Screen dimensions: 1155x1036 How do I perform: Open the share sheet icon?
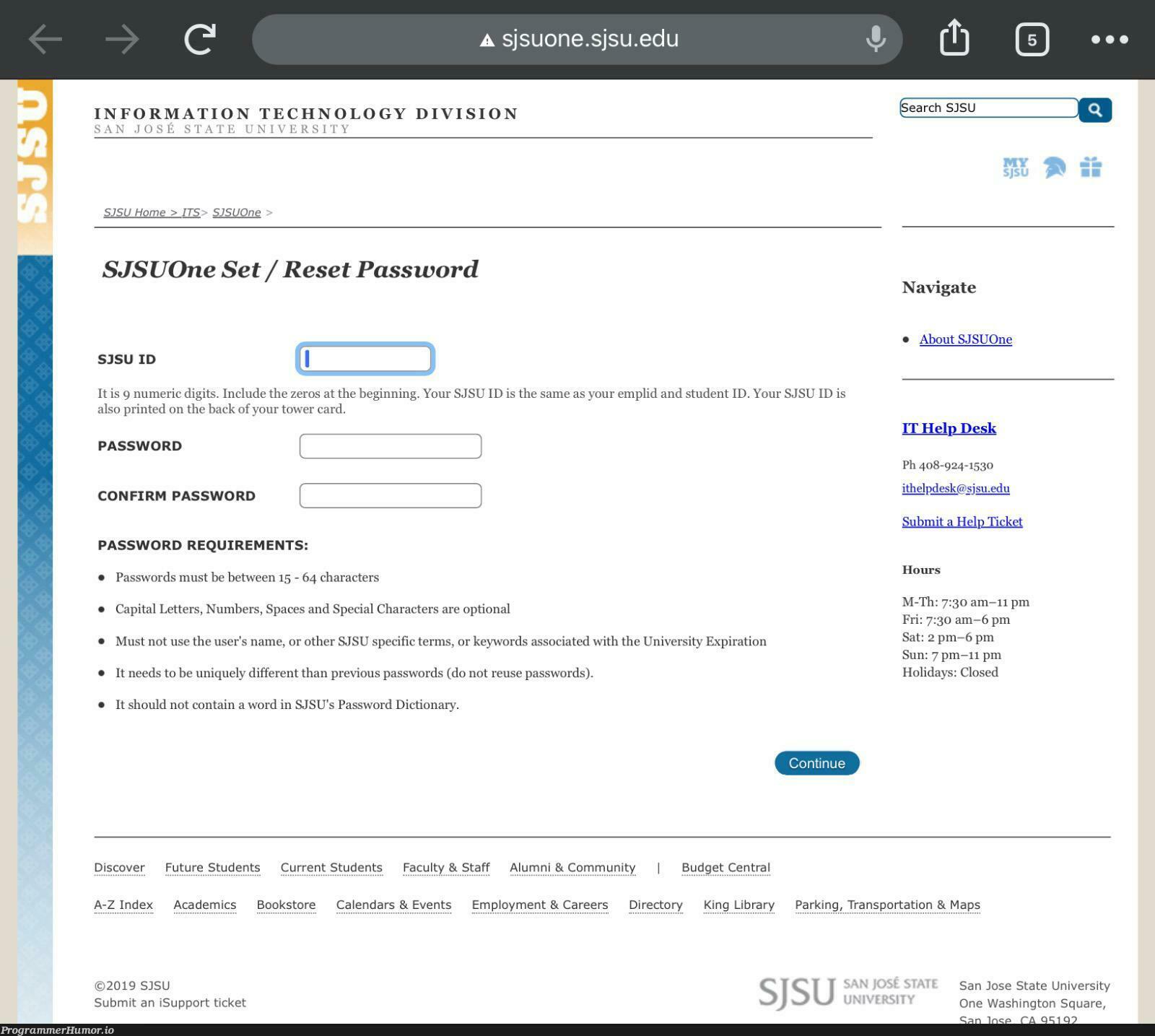pos(954,38)
